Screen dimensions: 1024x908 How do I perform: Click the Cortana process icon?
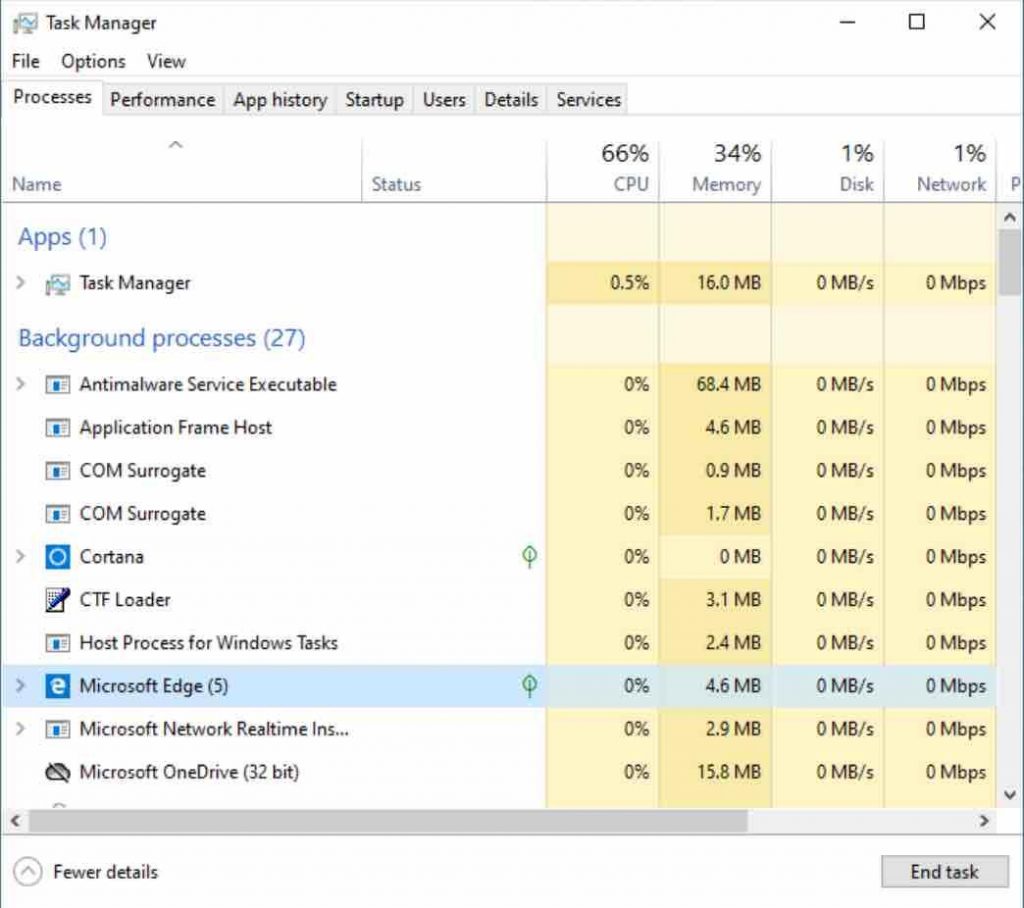(58, 556)
